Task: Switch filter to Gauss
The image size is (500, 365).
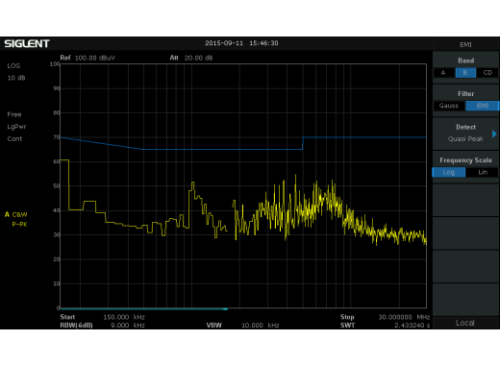Action: (449, 106)
